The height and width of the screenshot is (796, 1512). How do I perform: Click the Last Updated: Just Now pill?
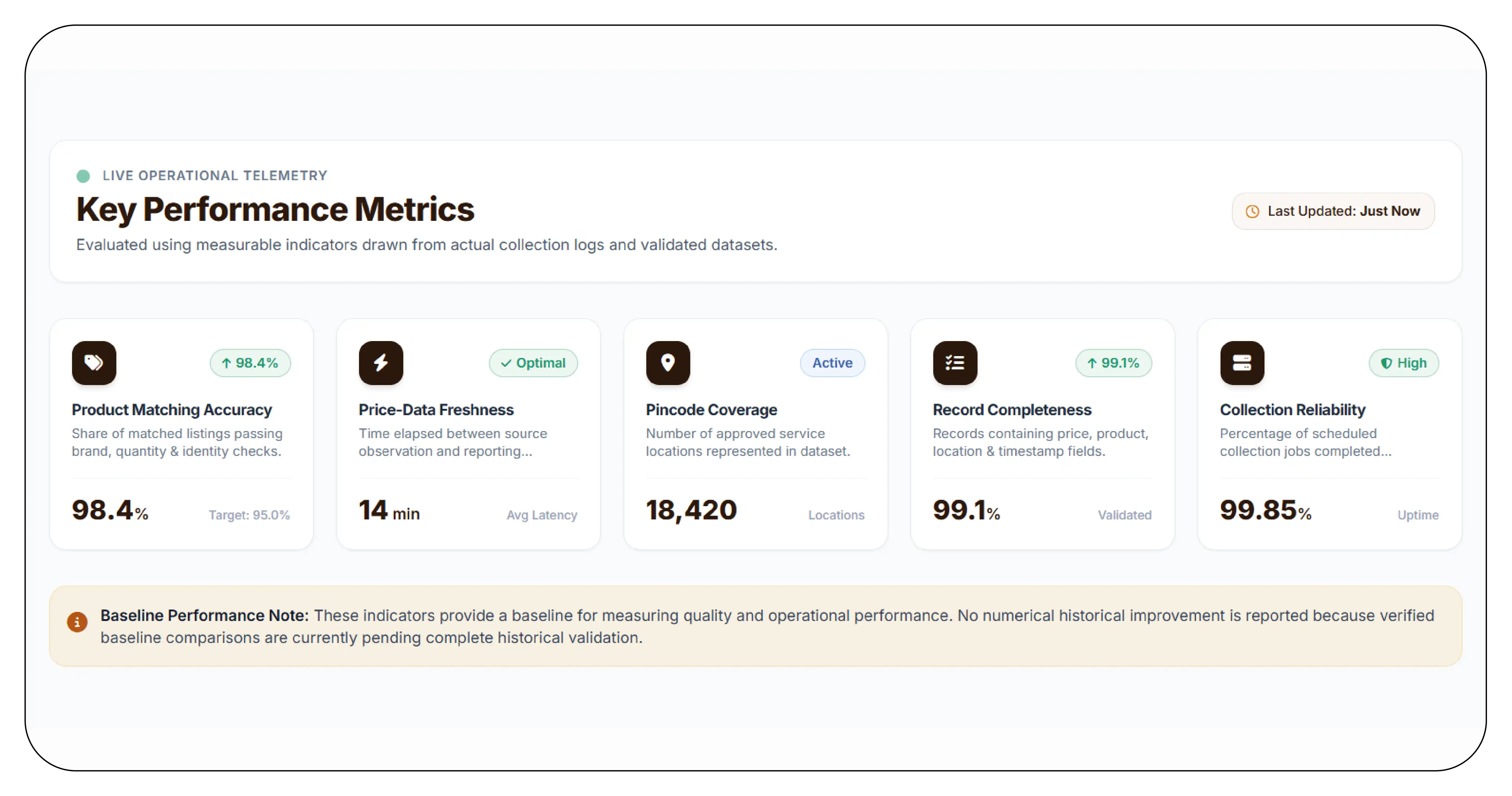click(1333, 211)
